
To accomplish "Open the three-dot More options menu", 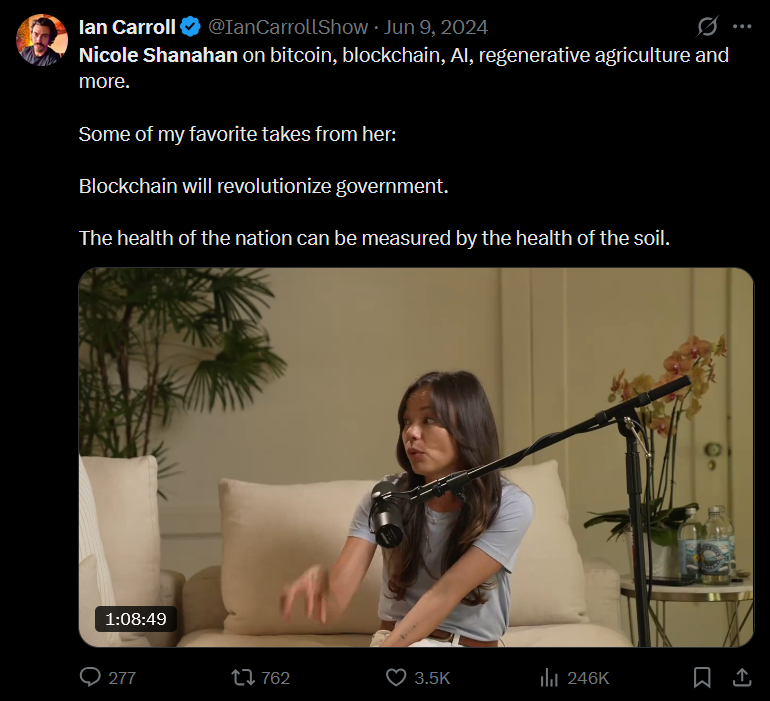I will [741, 27].
